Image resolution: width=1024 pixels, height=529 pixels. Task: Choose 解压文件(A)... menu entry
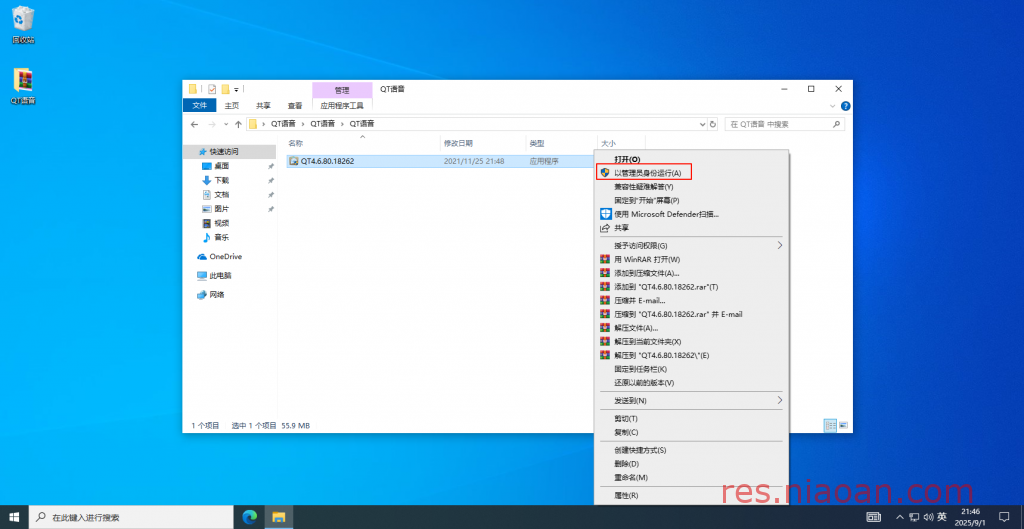point(692,328)
